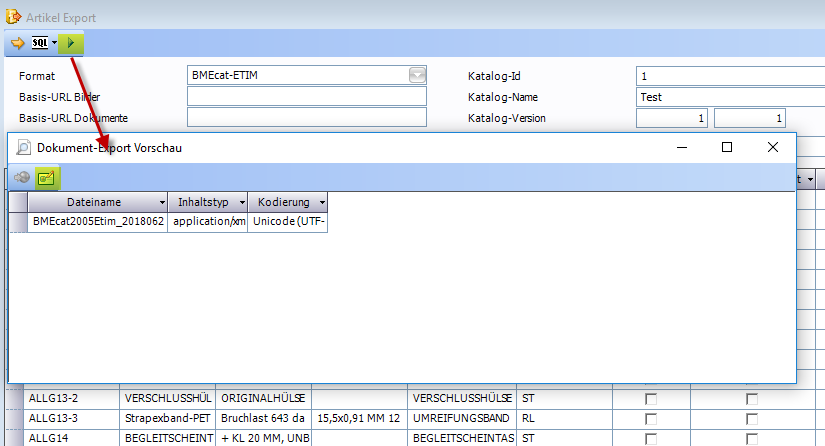The image size is (825, 446).
Task: Open the Inhaltstyp column filter dropdown
Action: (242, 202)
